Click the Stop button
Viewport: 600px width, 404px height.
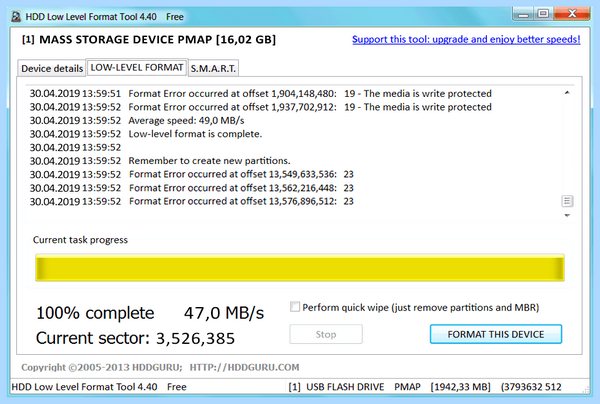(x=326, y=334)
